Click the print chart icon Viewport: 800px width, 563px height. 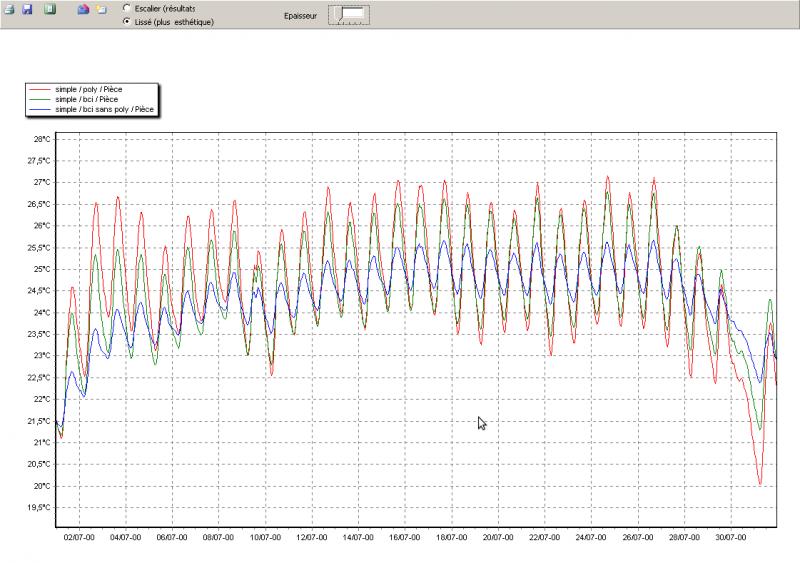point(9,9)
